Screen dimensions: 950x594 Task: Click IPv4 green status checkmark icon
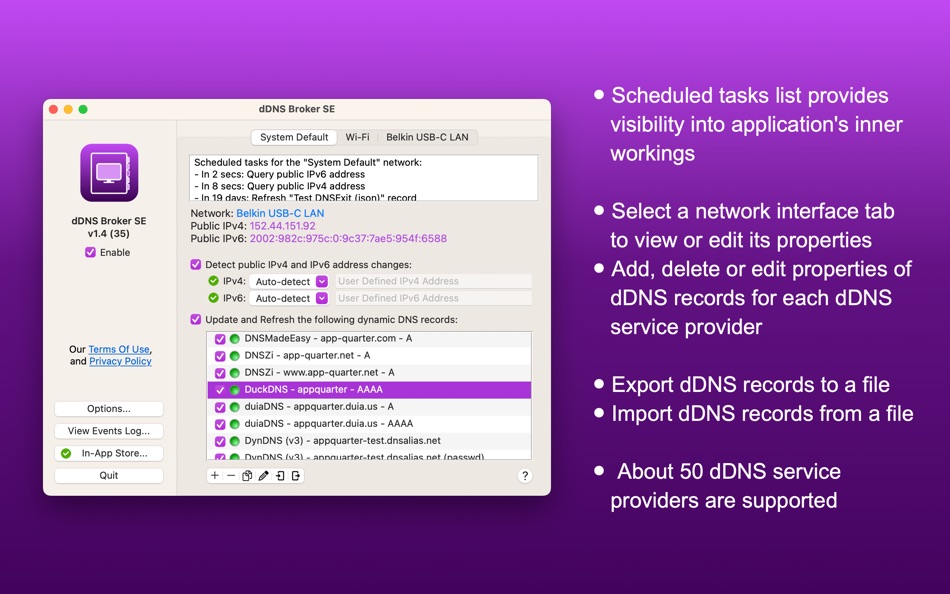(213, 281)
